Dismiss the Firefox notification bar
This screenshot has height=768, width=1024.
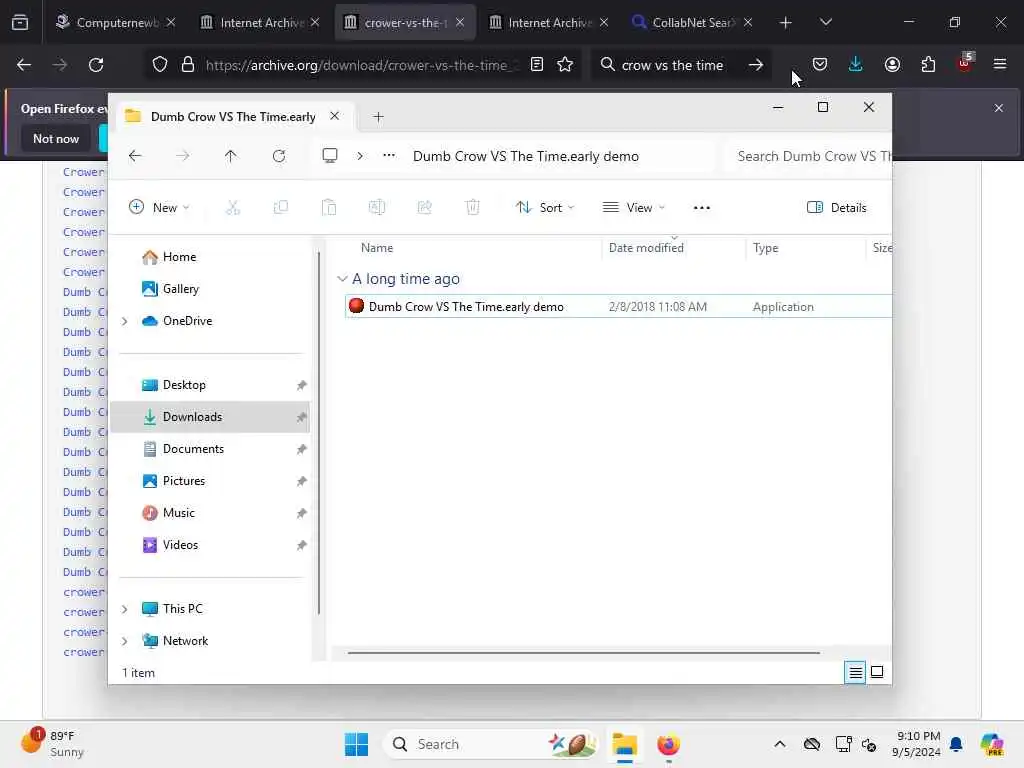point(999,108)
